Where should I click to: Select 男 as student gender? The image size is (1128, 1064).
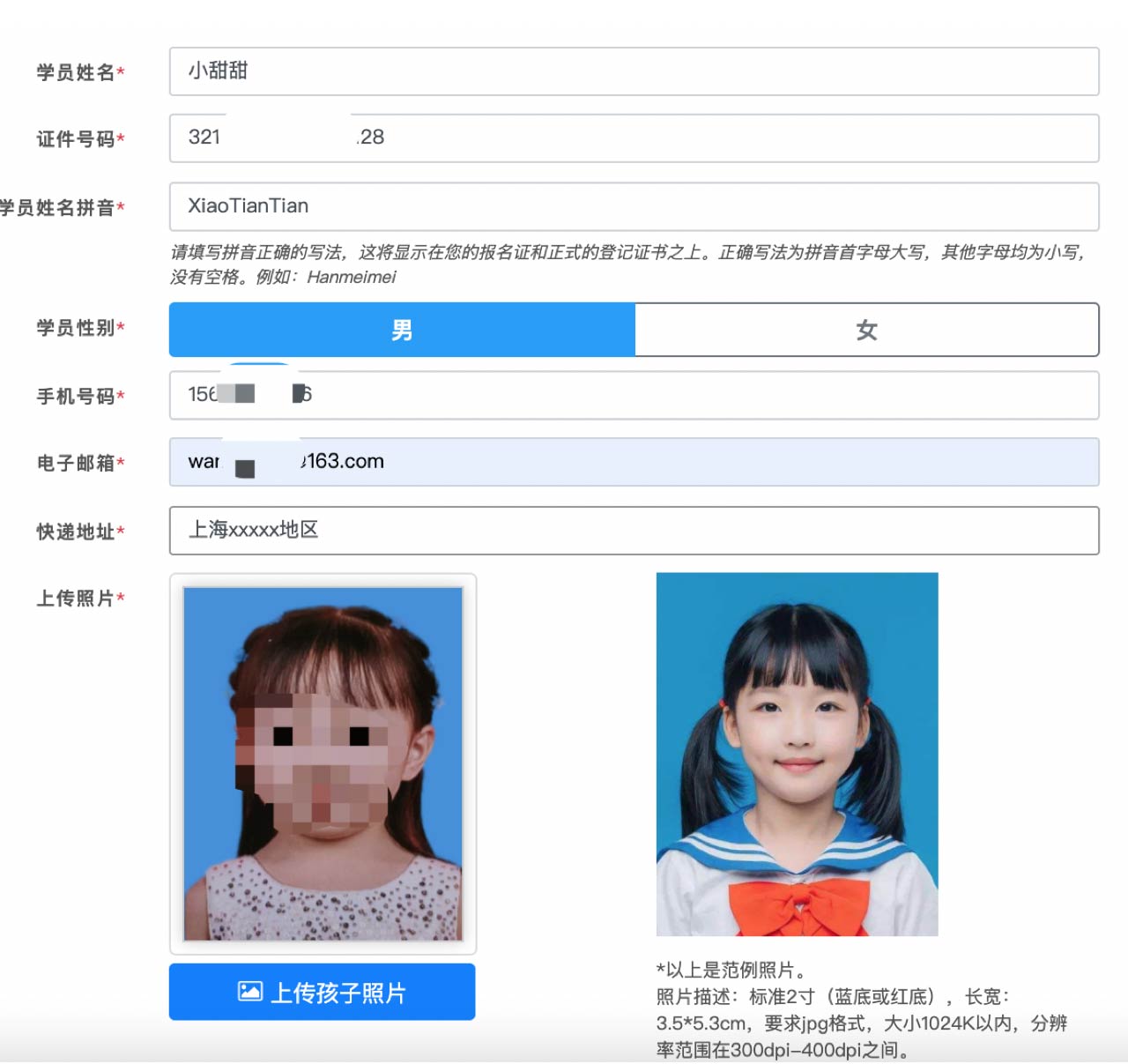click(402, 330)
